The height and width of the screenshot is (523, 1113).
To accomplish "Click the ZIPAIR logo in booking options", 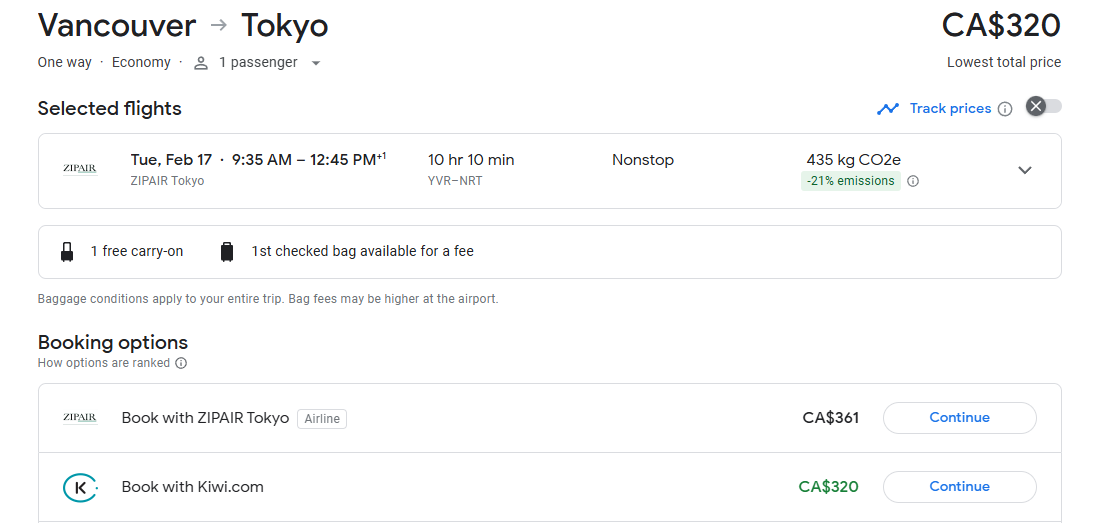I will [80, 418].
